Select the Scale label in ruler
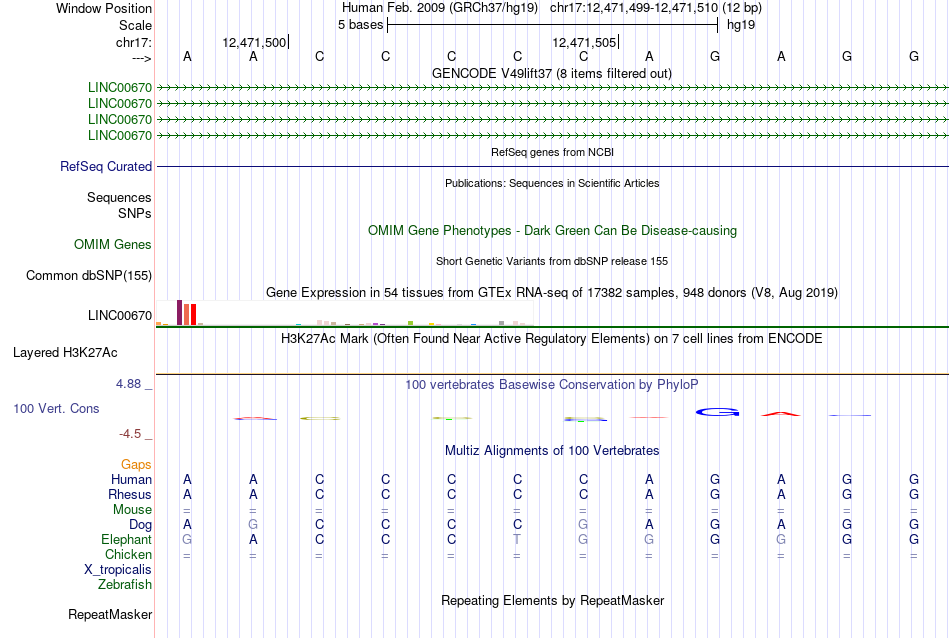Viewport: 950px width, 638px height. click(135, 25)
